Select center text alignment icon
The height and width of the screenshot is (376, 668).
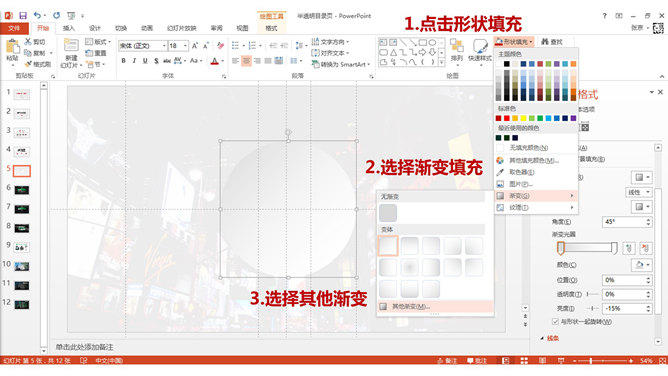(x=246, y=61)
